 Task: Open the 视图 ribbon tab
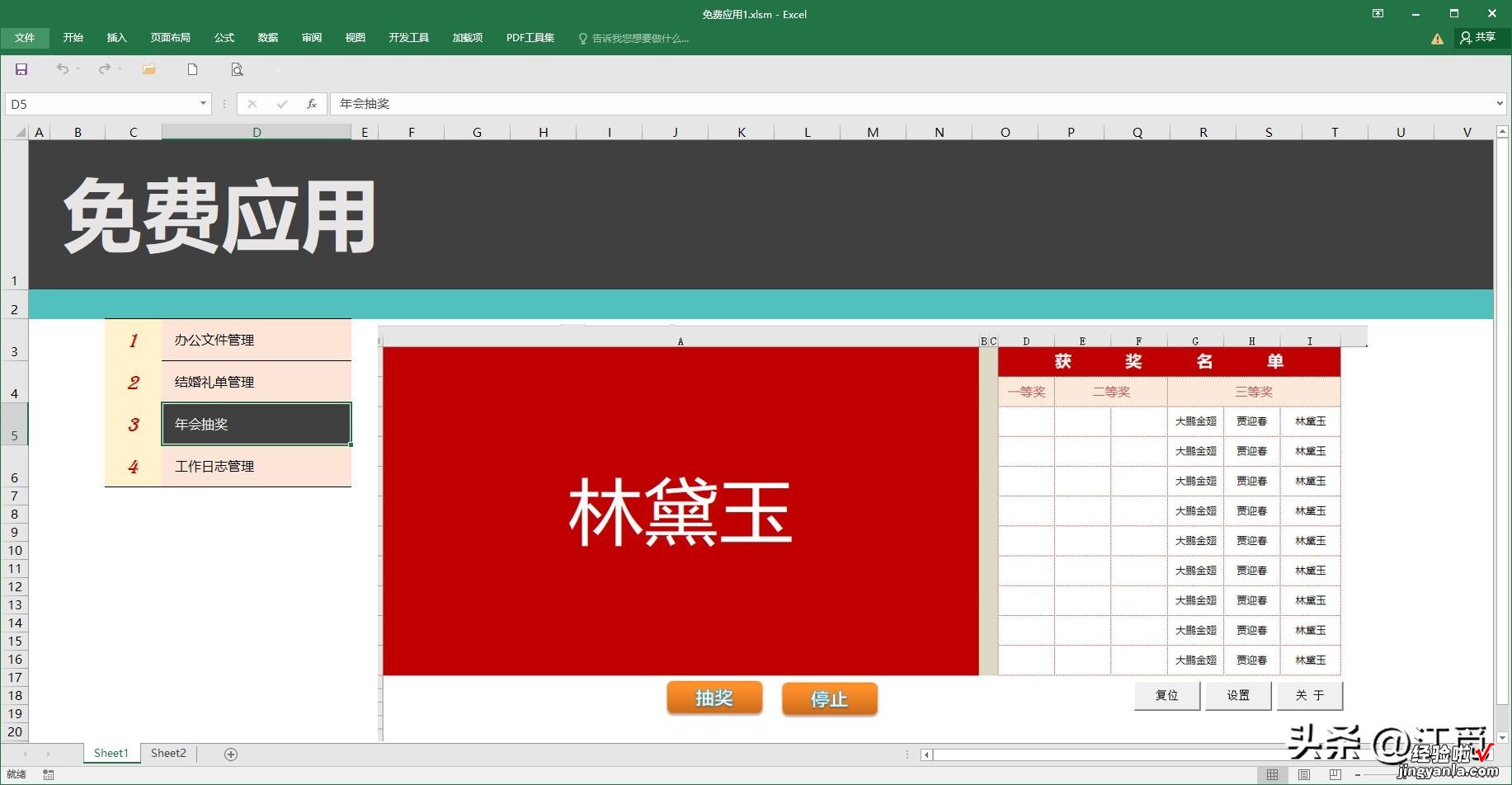click(356, 38)
